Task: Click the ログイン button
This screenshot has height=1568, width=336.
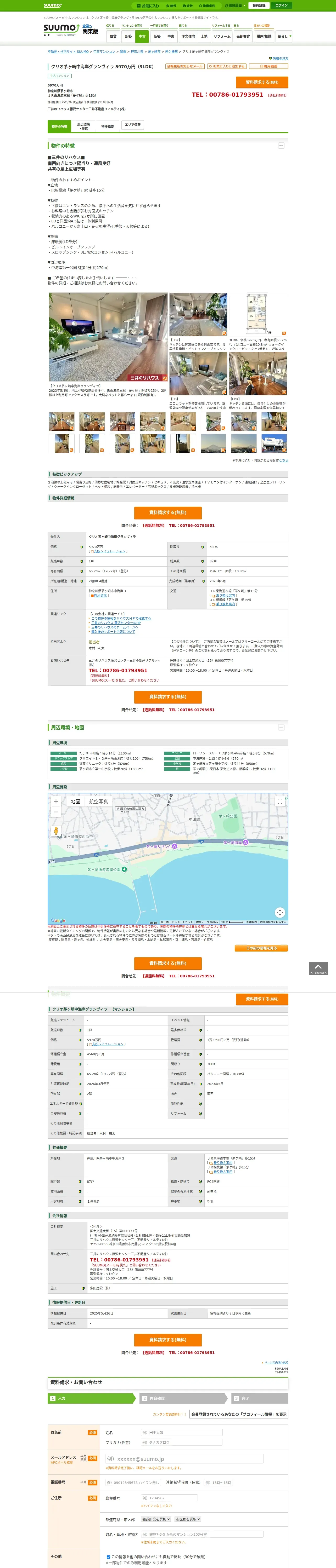Action: [281, 5]
